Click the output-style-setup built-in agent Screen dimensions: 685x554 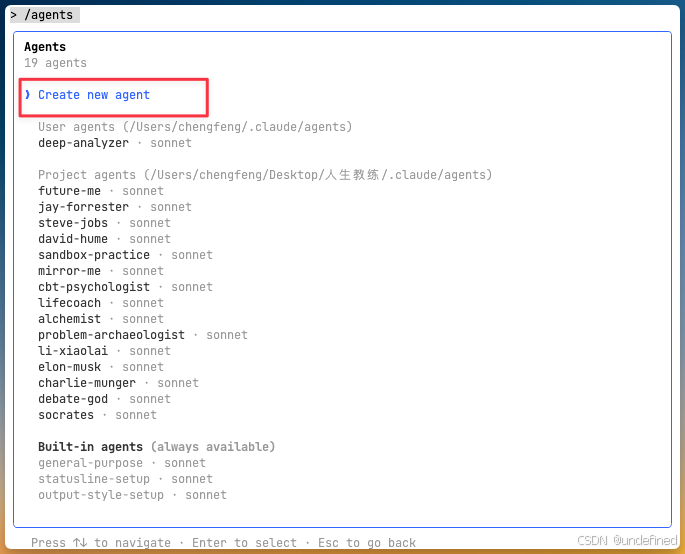tap(132, 495)
